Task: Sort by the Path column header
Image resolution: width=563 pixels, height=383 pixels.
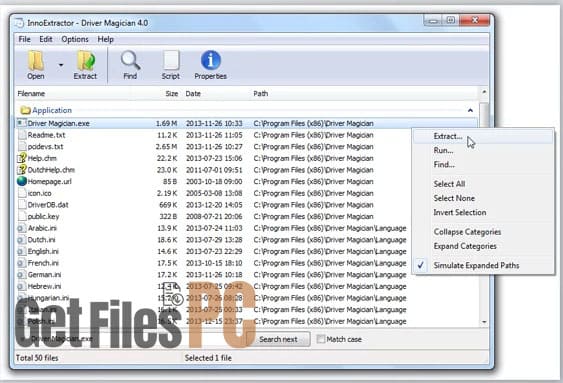Action: pyautogui.click(x=261, y=94)
